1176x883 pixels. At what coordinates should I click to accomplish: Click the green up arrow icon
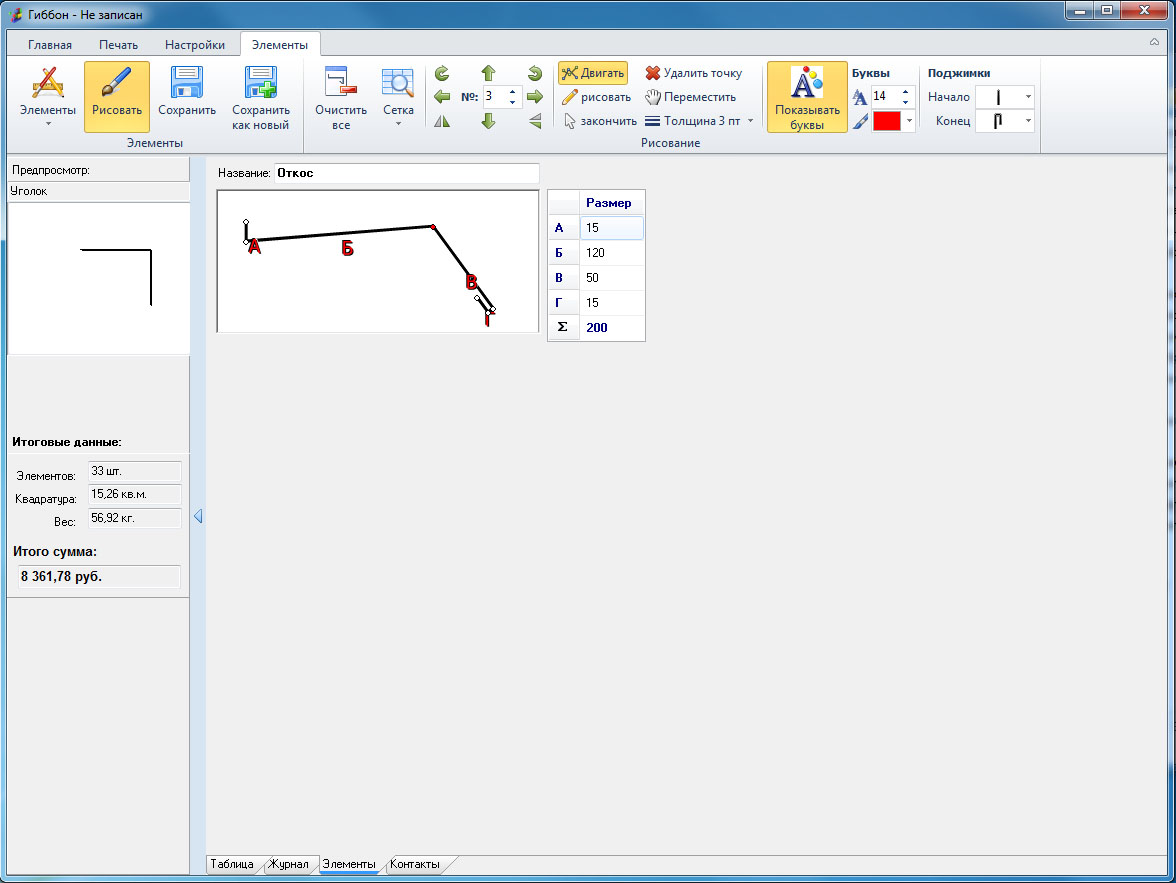(488, 73)
